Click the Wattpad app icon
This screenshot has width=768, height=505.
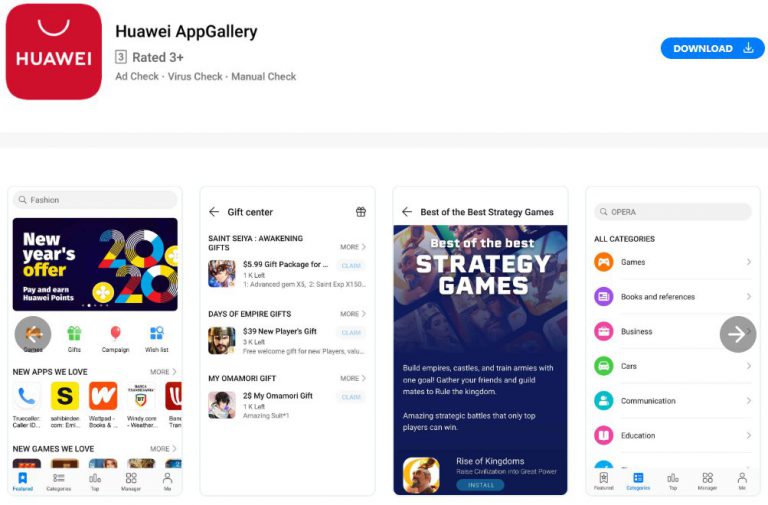coord(103,396)
